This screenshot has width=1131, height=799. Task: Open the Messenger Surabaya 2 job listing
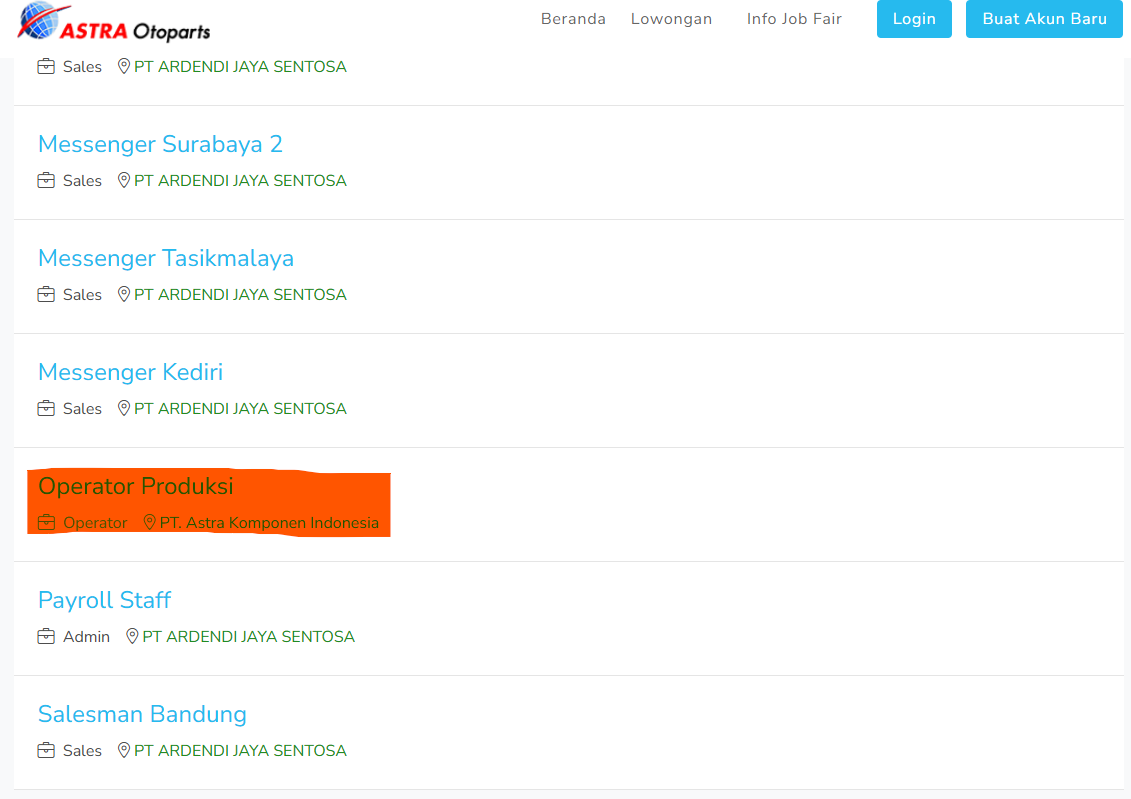(160, 144)
